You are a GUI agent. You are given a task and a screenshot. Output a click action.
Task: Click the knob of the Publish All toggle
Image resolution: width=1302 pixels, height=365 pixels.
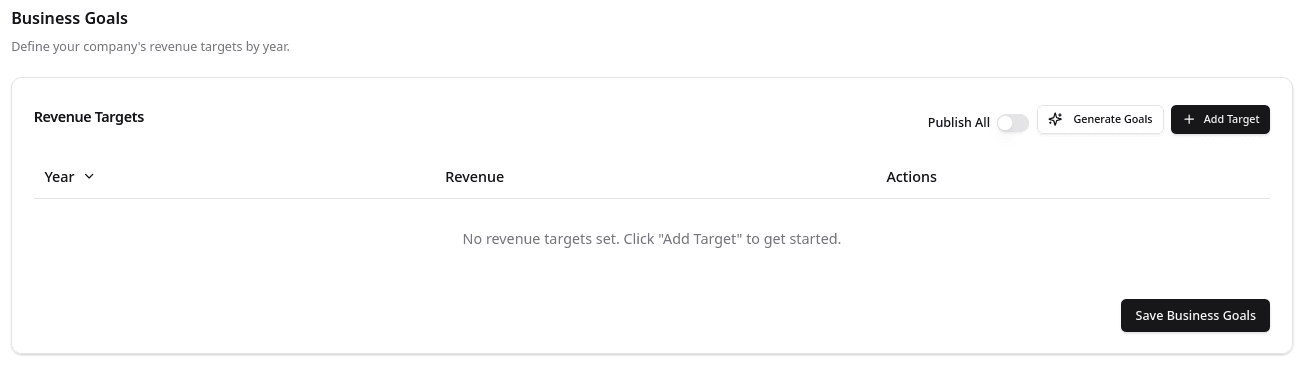click(x=1006, y=123)
